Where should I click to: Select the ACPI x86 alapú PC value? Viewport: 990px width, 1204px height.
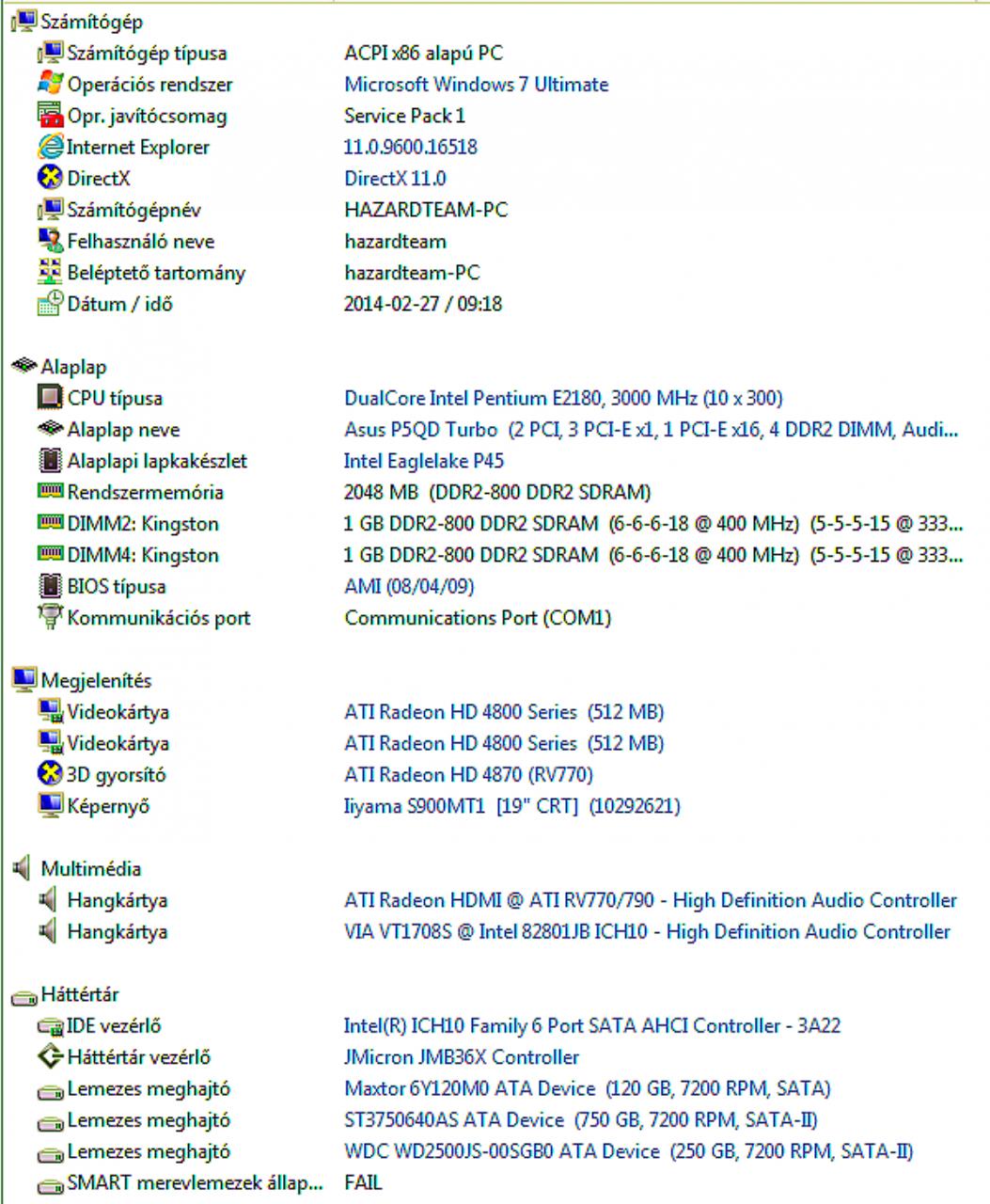click(423, 54)
